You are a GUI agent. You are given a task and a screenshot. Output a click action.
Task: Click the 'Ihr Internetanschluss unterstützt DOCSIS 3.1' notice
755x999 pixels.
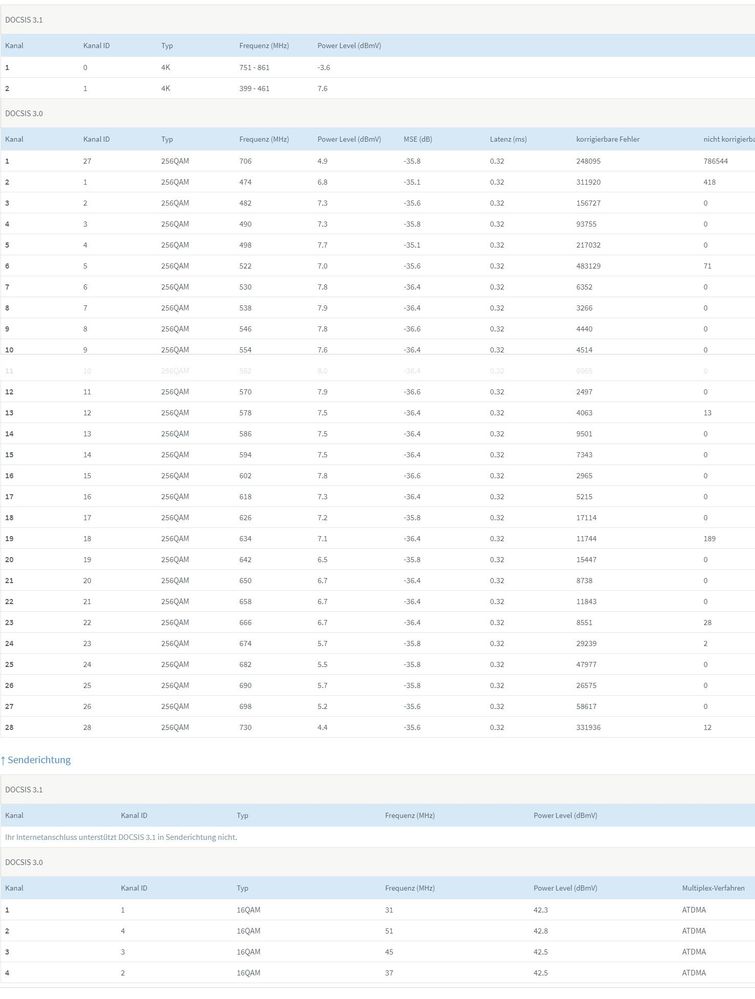121,837
